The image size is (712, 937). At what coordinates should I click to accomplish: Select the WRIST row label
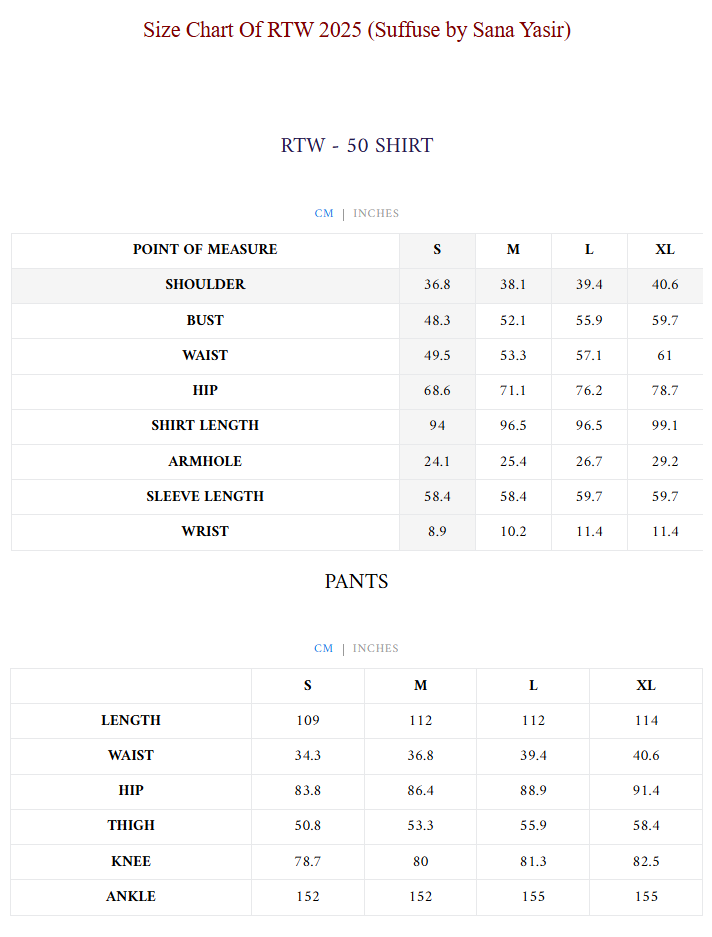(205, 531)
